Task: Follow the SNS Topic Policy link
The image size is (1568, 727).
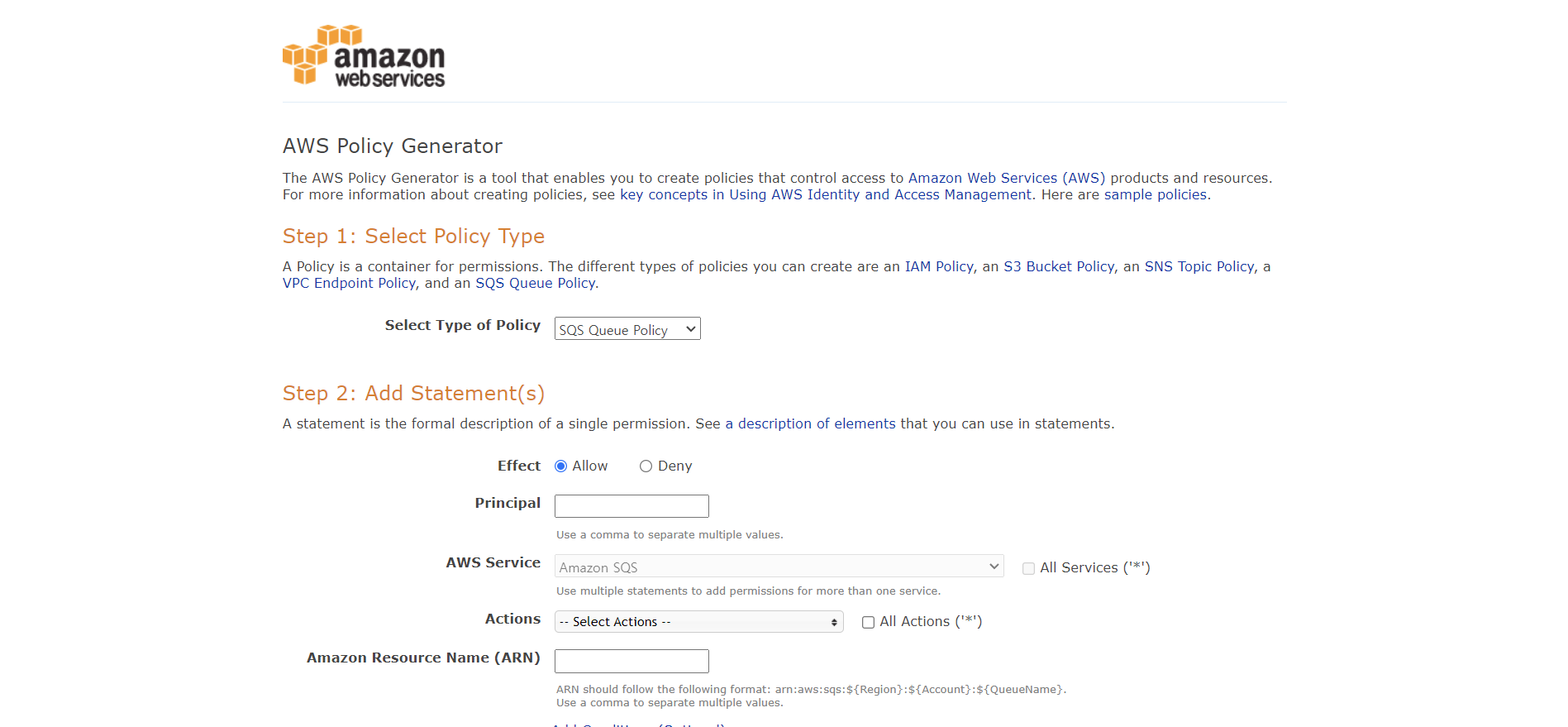Action: click(x=1199, y=266)
